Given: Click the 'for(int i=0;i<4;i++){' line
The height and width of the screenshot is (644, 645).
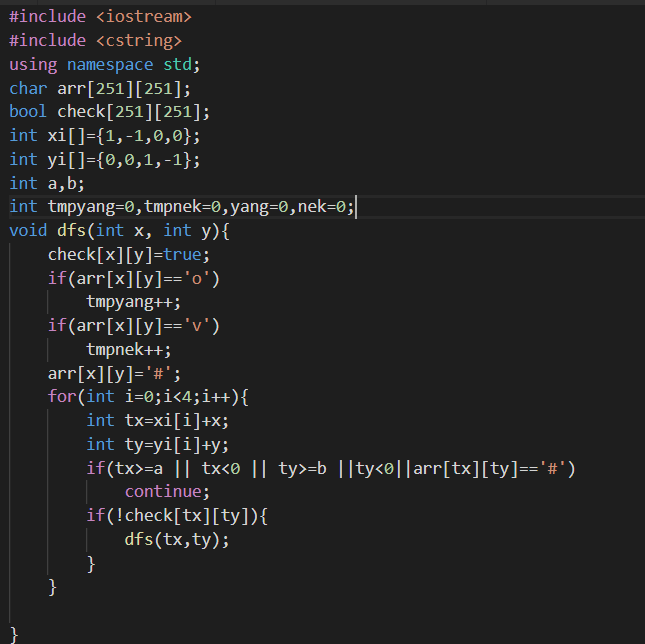Looking at the screenshot, I should point(148,397).
